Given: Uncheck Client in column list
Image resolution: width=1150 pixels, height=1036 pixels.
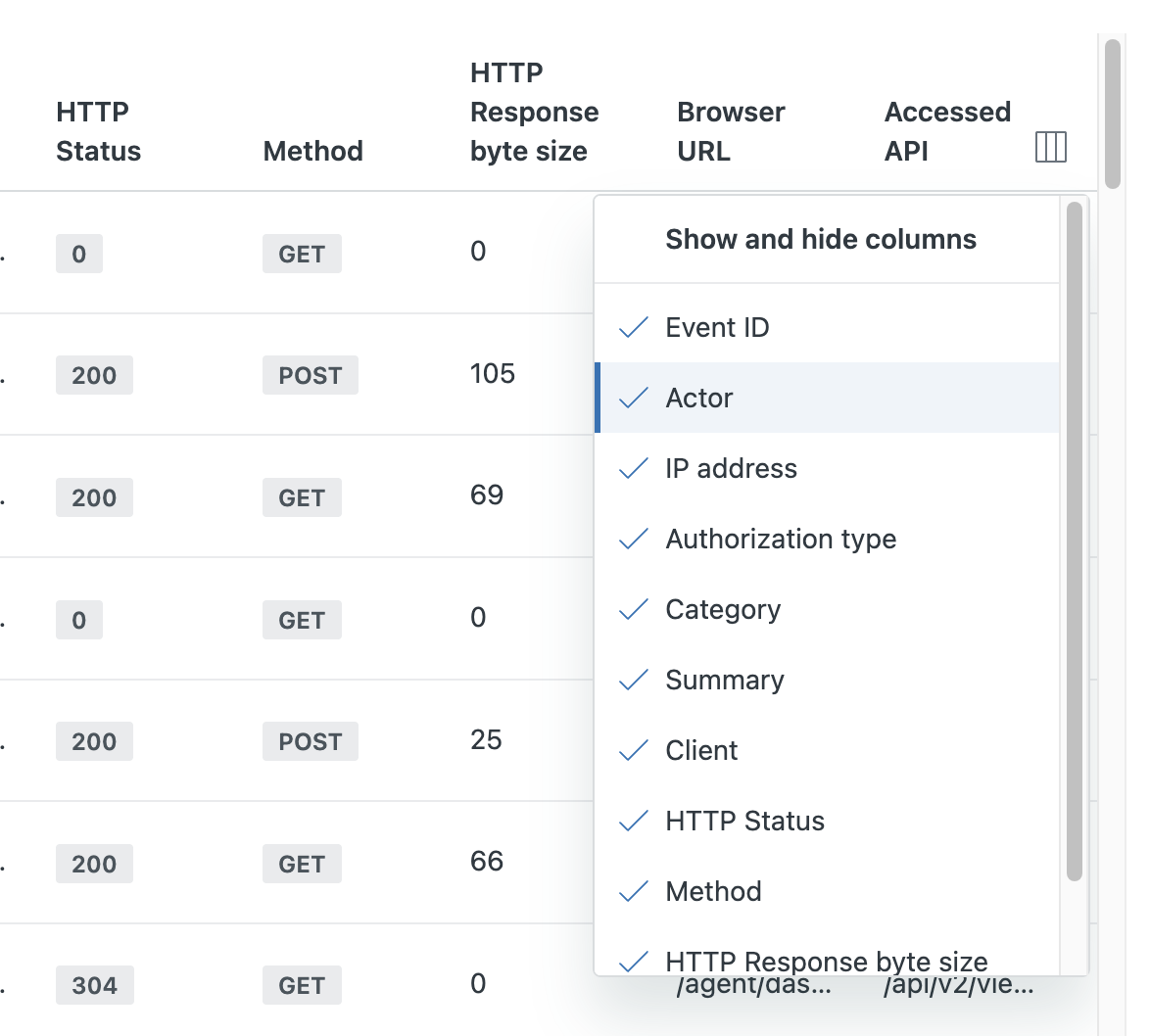Looking at the screenshot, I should click(701, 750).
